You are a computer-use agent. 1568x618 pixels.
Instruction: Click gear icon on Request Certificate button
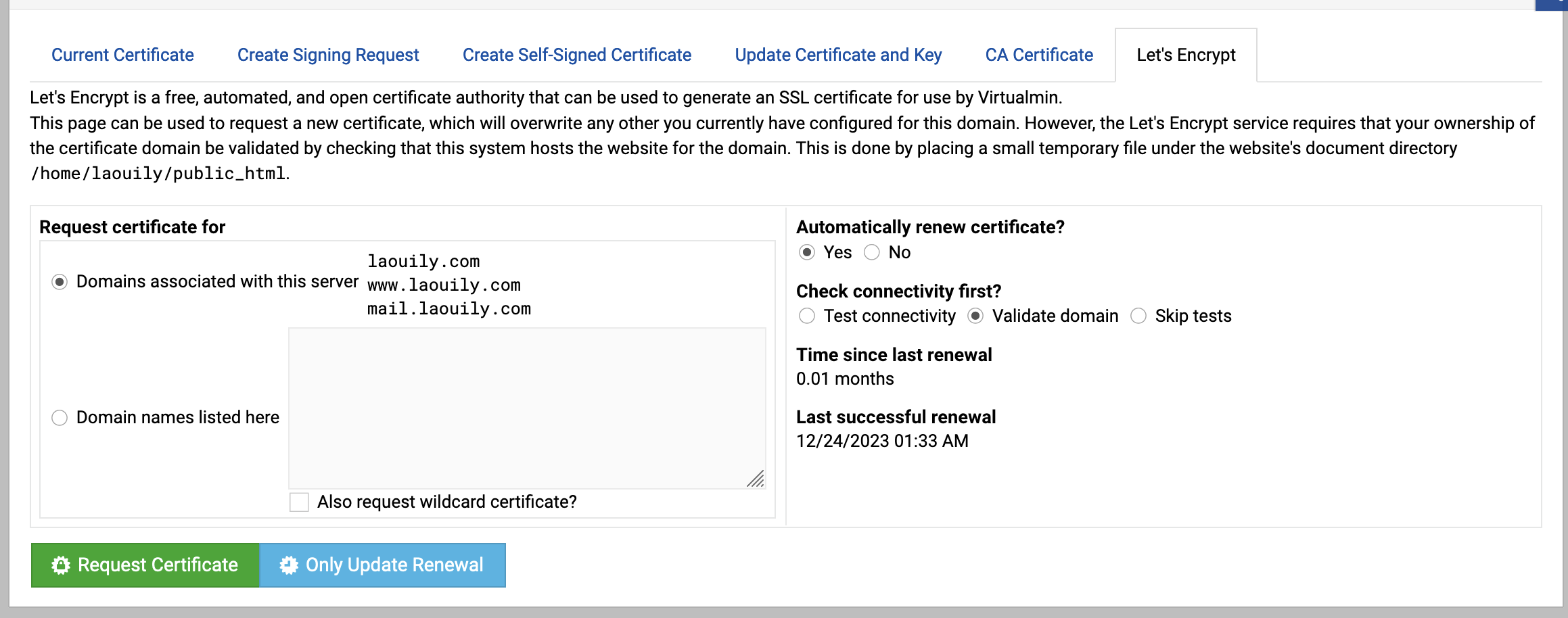(61, 565)
